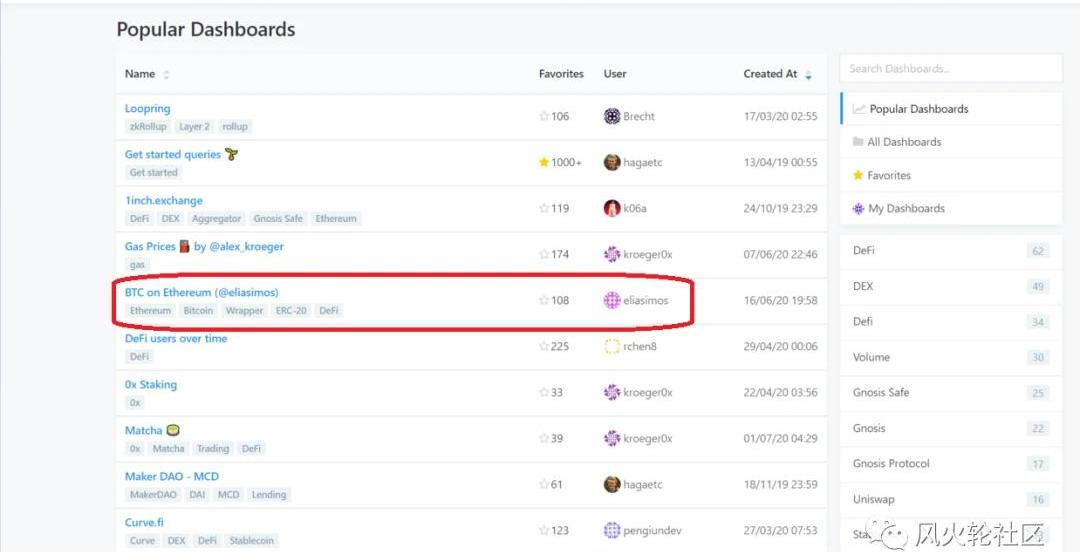The image size is (1080, 552).
Task: Open the 1inch.exchange dashboard link
Action: (164, 201)
